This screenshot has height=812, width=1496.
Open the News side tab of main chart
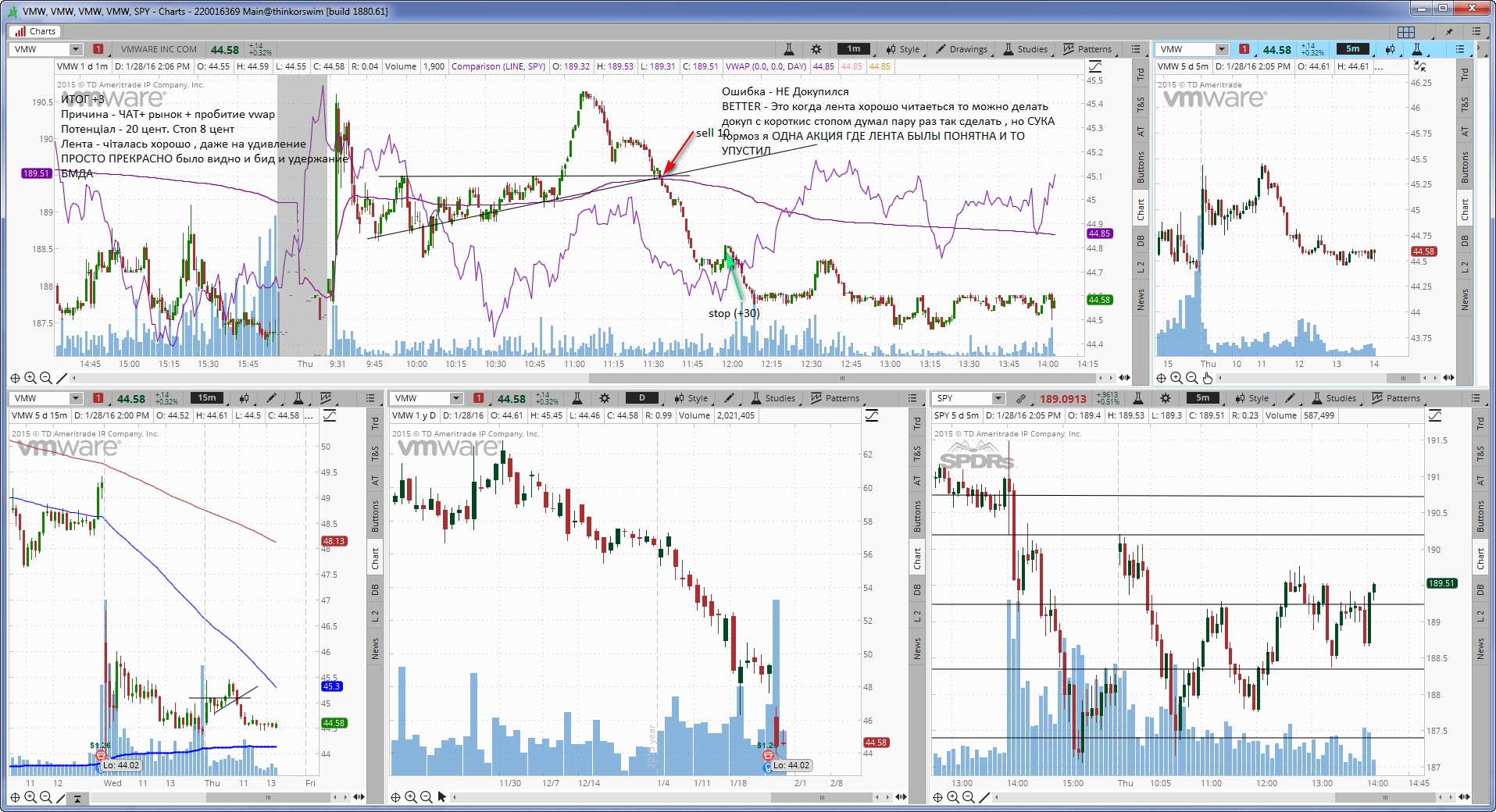click(x=1140, y=297)
